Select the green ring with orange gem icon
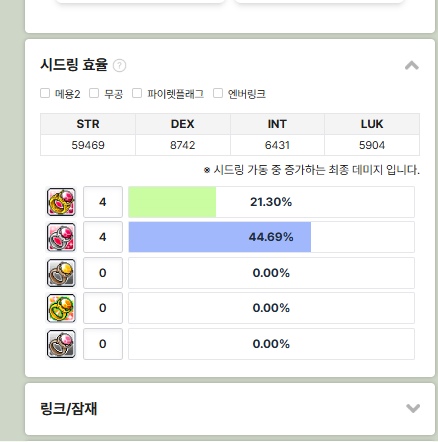Viewport: 438px width, 442px height. 61,308
